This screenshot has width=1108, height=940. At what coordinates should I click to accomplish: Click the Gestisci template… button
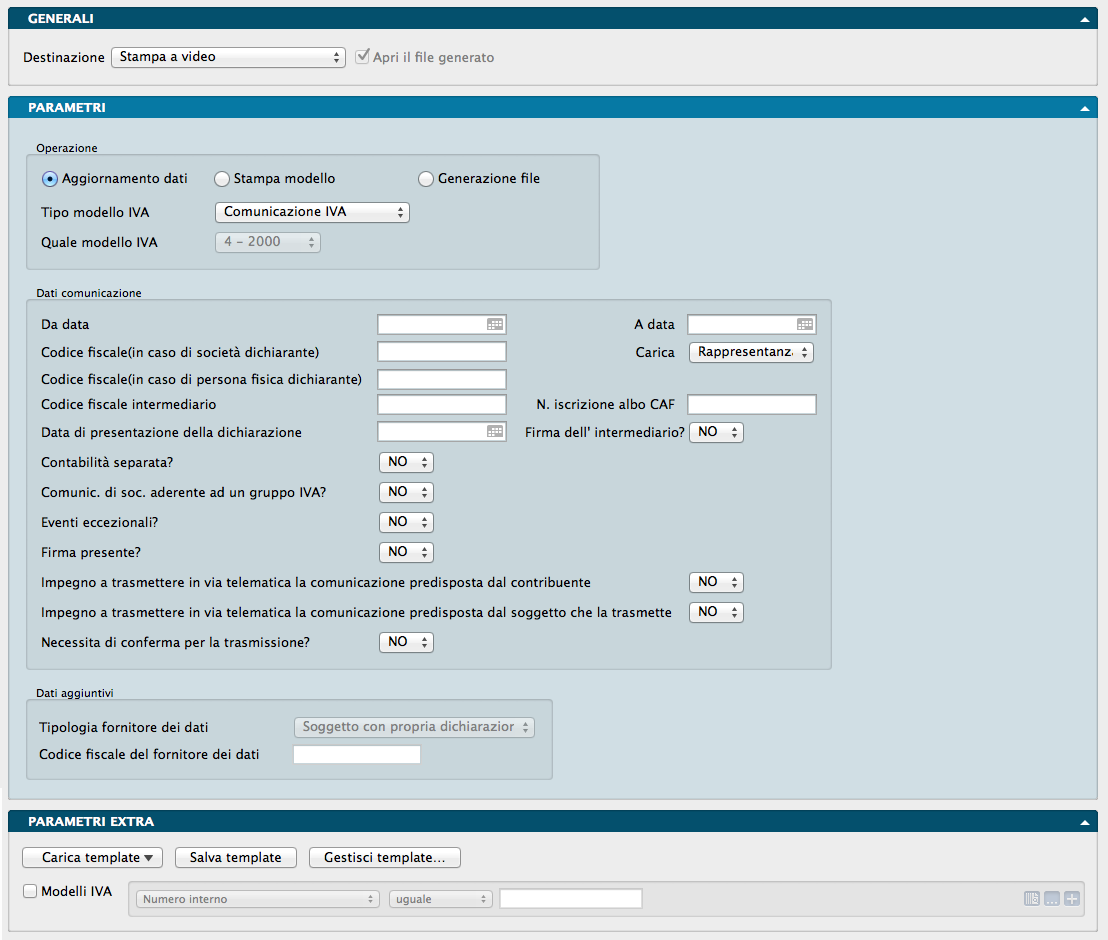385,857
